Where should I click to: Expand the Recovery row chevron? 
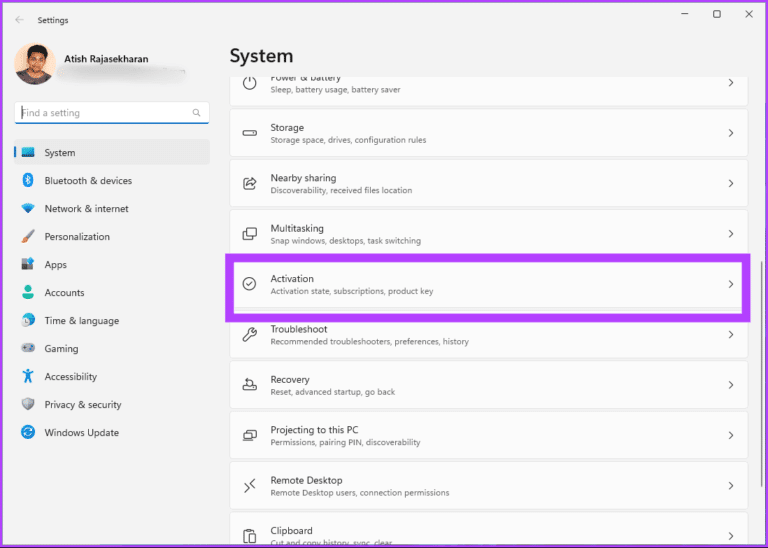point(731,385)
